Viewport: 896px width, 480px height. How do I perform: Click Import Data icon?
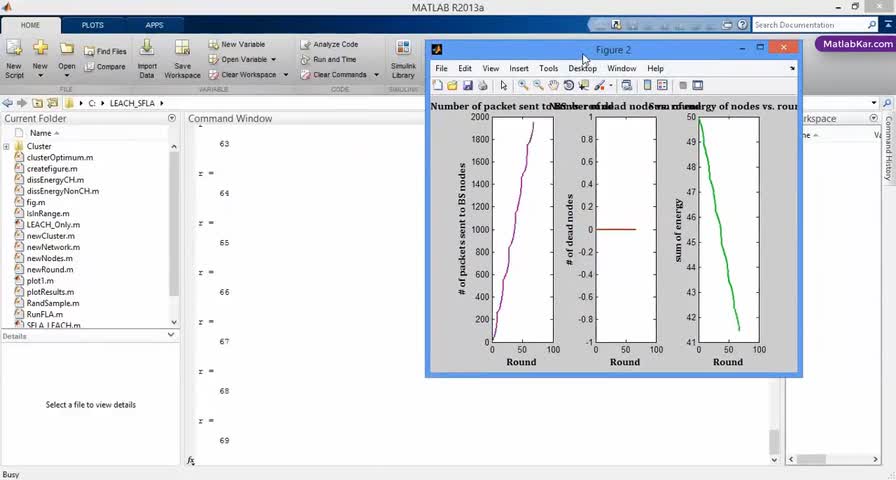coord(147,49)
